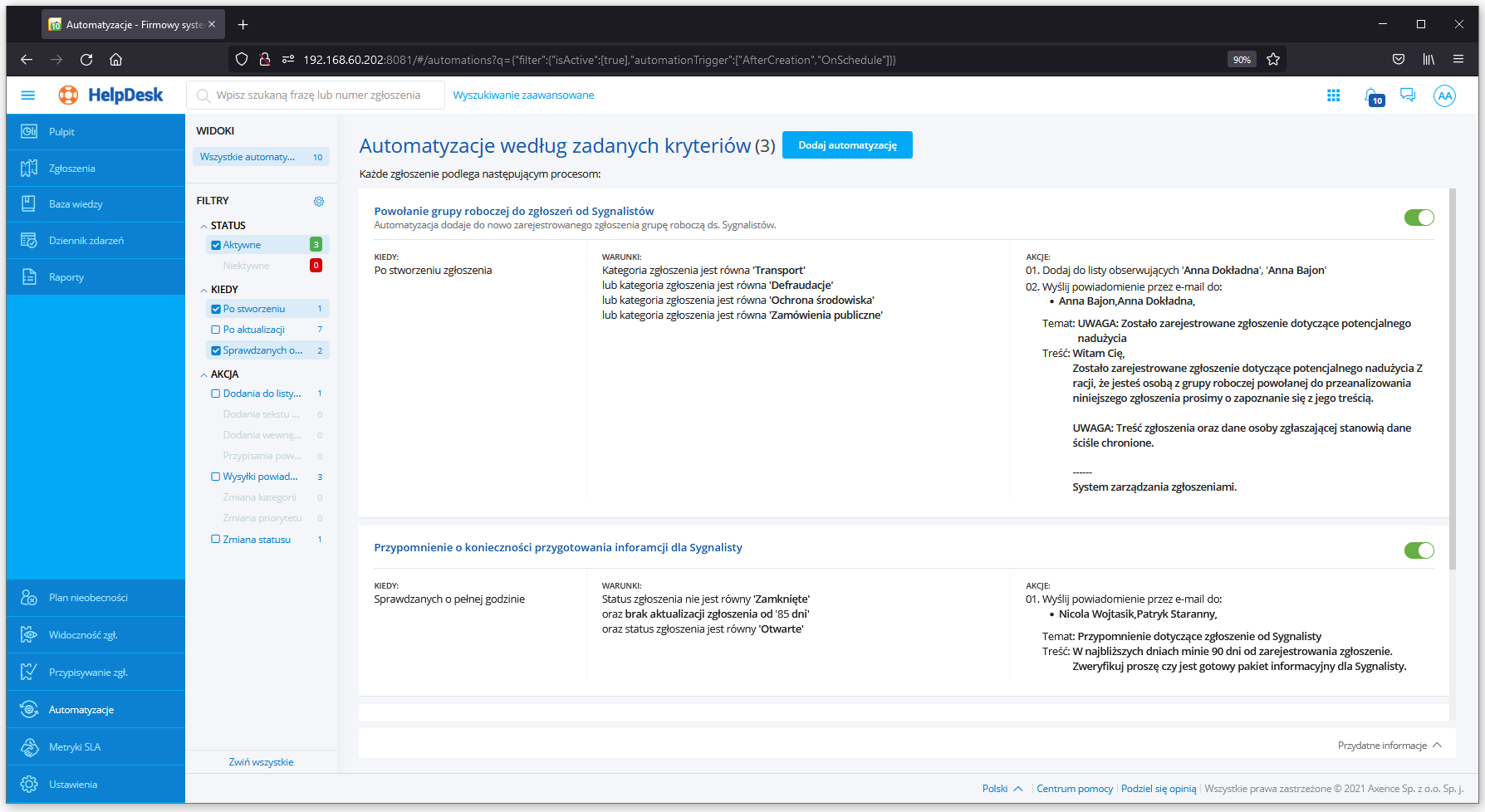
Task: Click the Przypisywanie zgł. sidebar icon
Action: pyautogui.click(x=29, y=672)
